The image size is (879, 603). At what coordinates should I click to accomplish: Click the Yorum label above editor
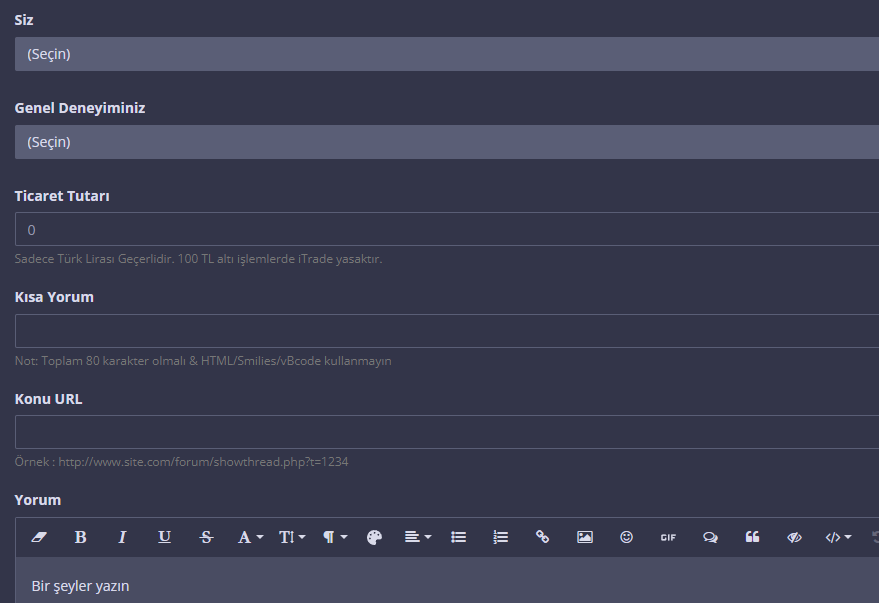point(38,500)
